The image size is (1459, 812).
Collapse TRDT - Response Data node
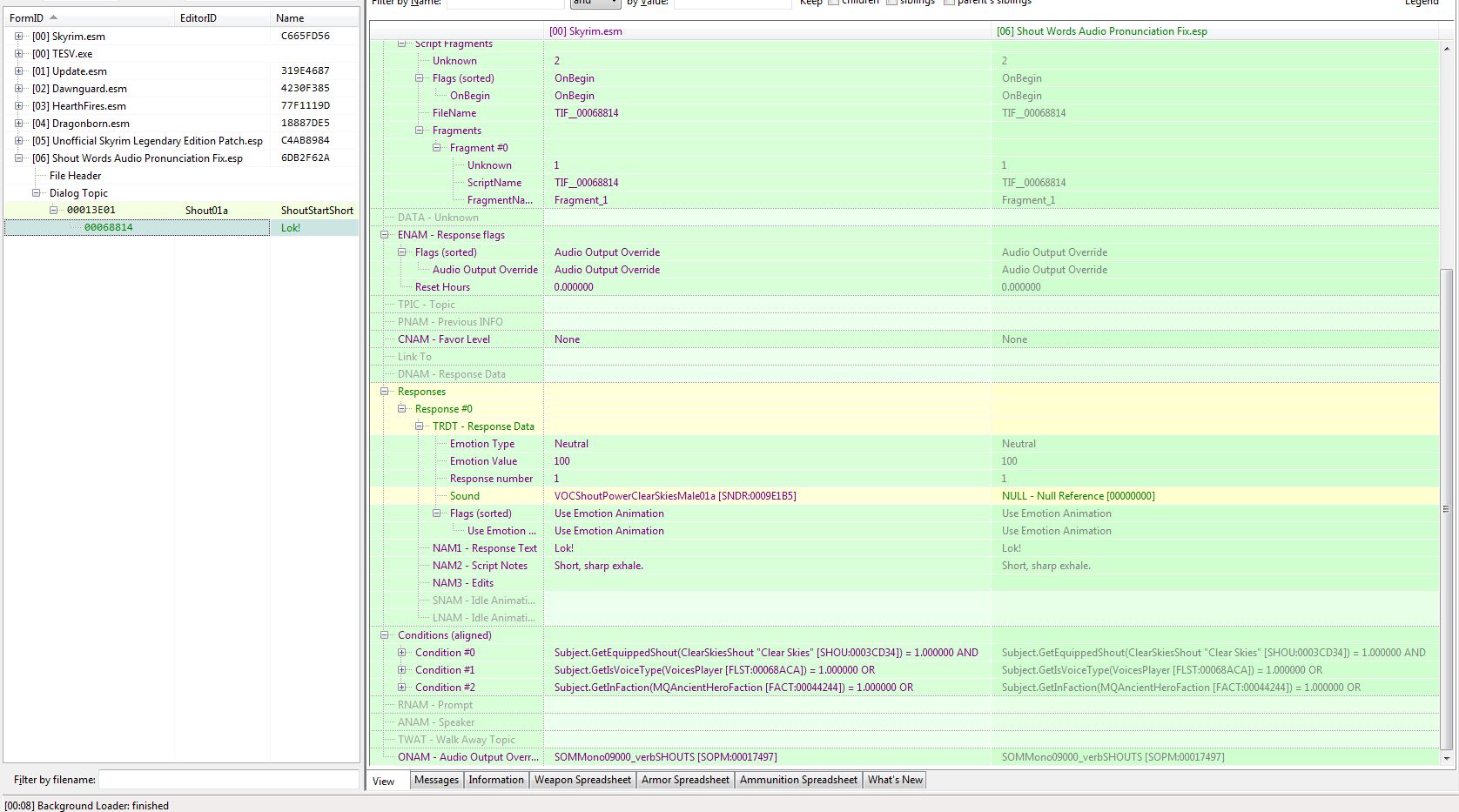coord(419,426)
